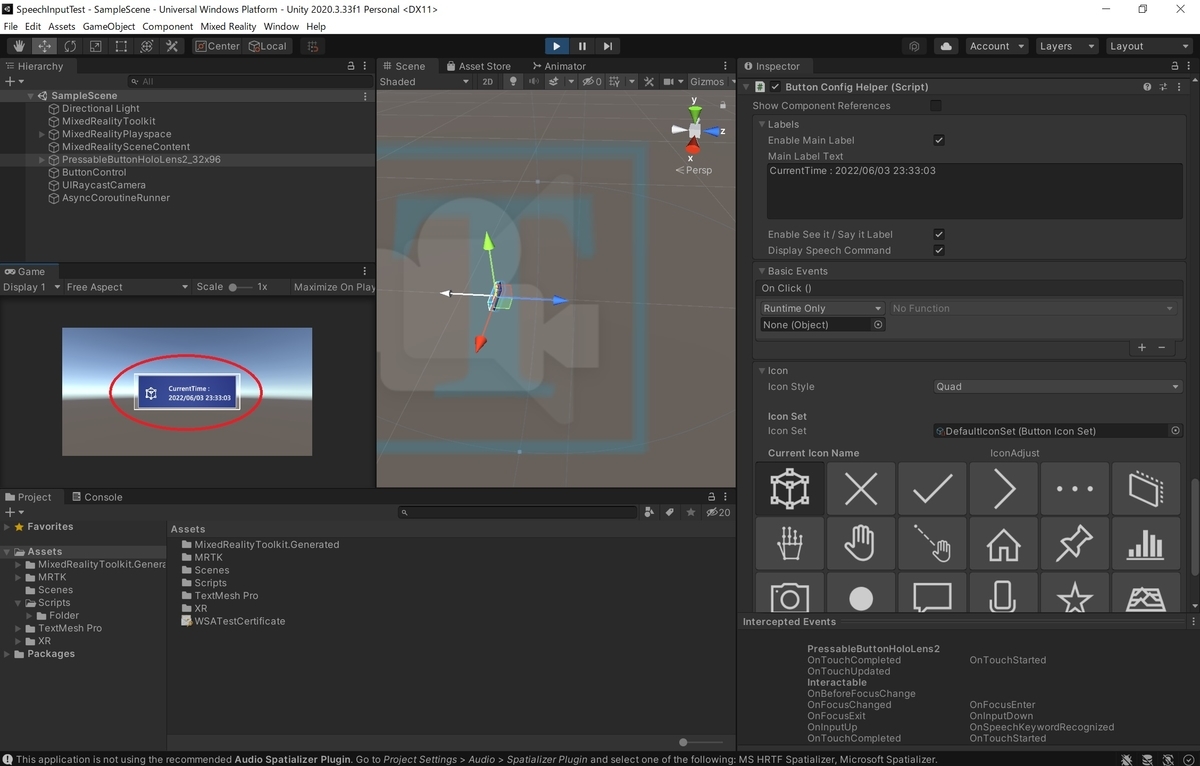Screen dimensions: 1200x766
Task: Open the Icon Style Quad dropdown
Action: click(1058, 387)
